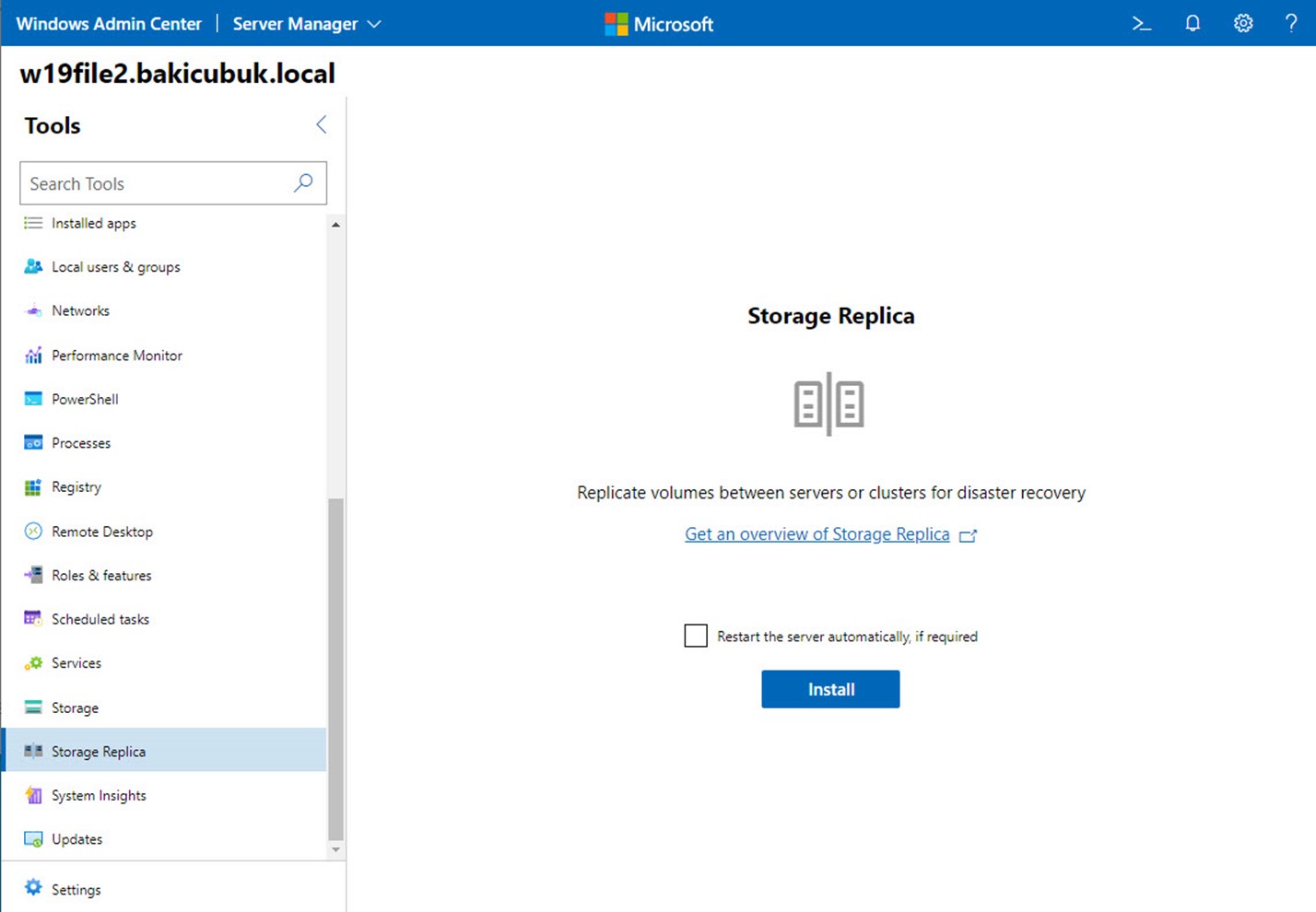Click the search magnifier icon
This screenshot has width=1316, height=912.
pos(303,182)
